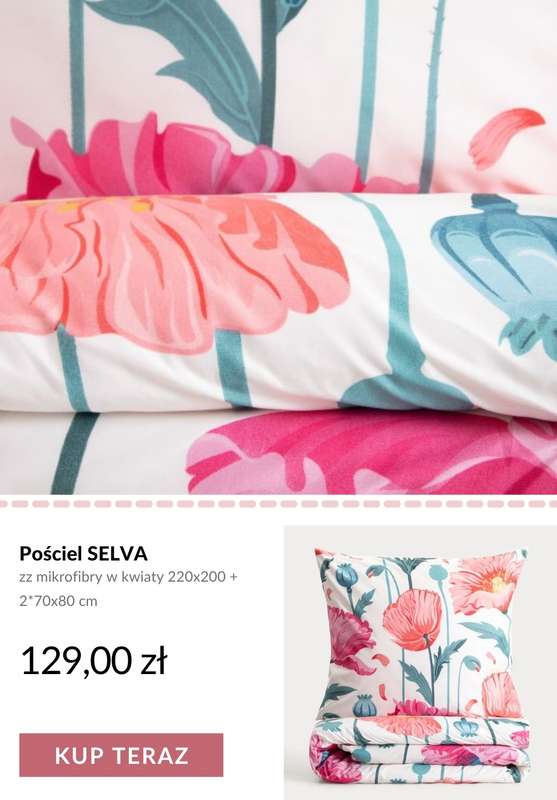
Task: Click the central coral poppy on the thumbnail pillow
Action: (412, 618)
